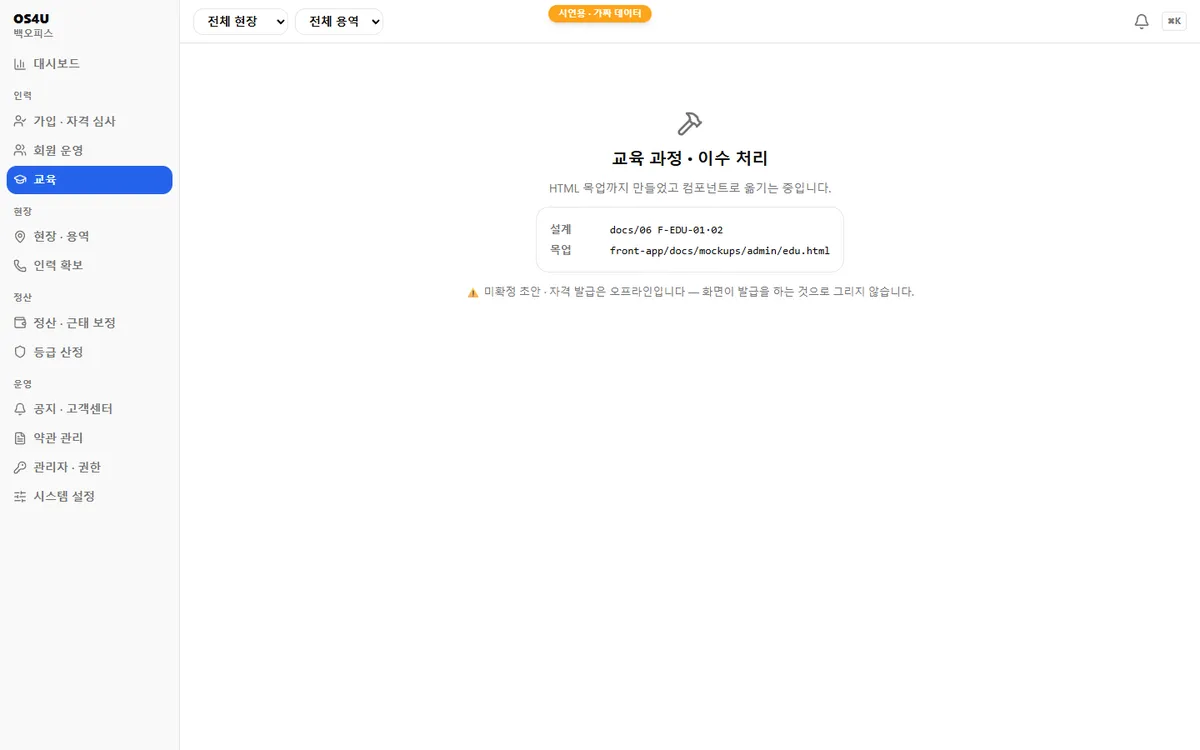
Task: Click the 시스템 설정 sliders icon
Action: [x=20, y=496]
